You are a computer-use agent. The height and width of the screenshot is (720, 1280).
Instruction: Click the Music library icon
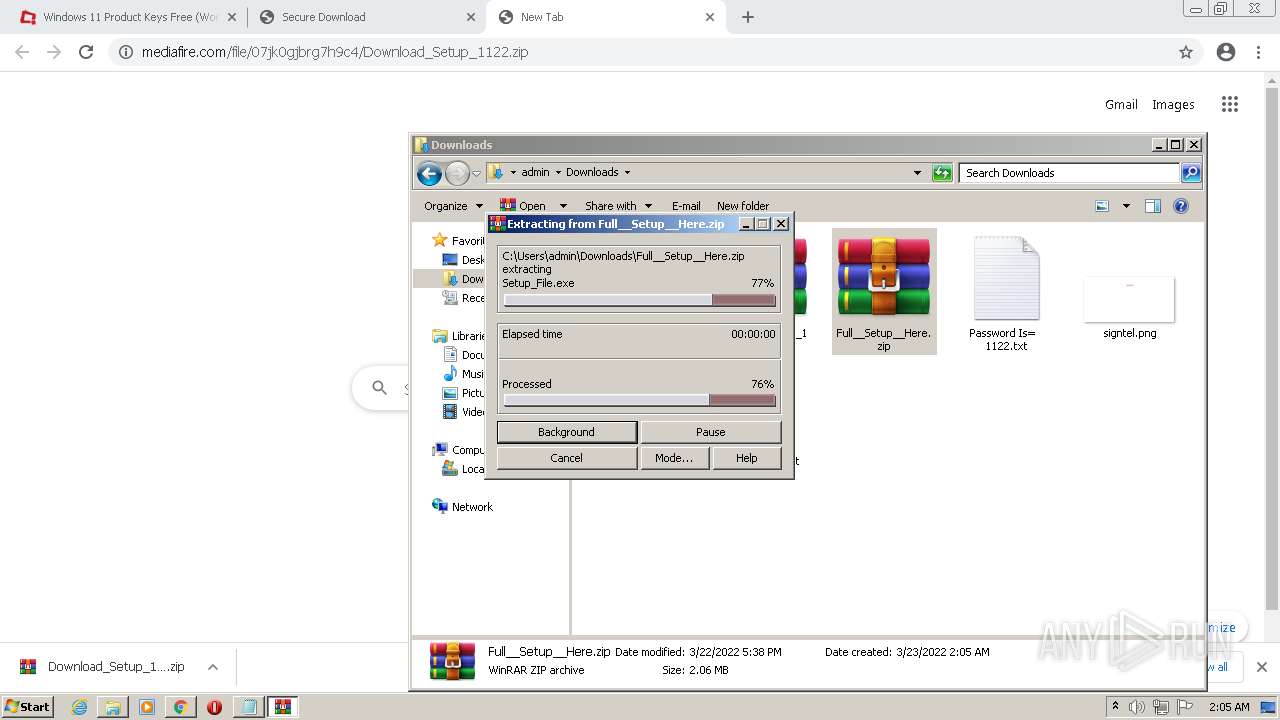(x=451, y=374)
